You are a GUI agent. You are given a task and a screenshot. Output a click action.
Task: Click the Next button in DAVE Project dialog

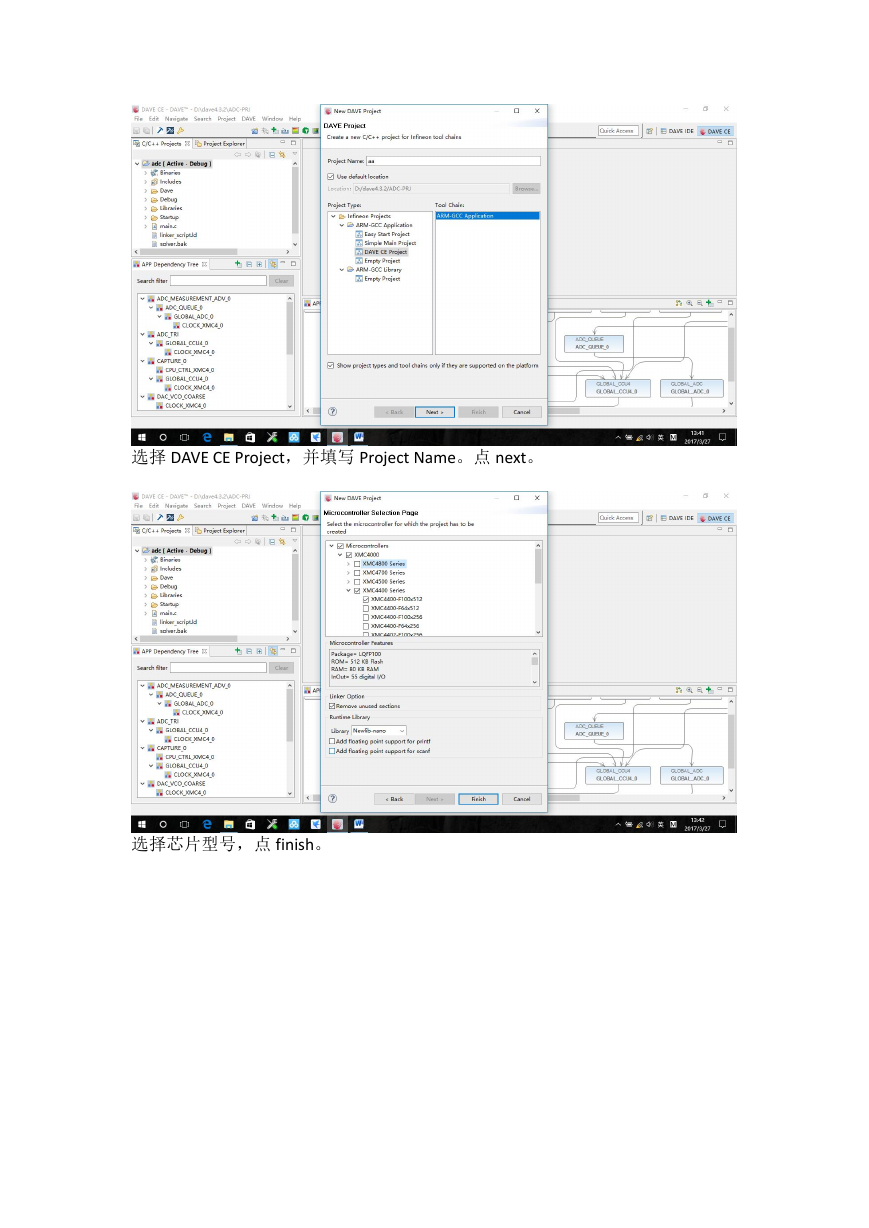pos(434,412)
